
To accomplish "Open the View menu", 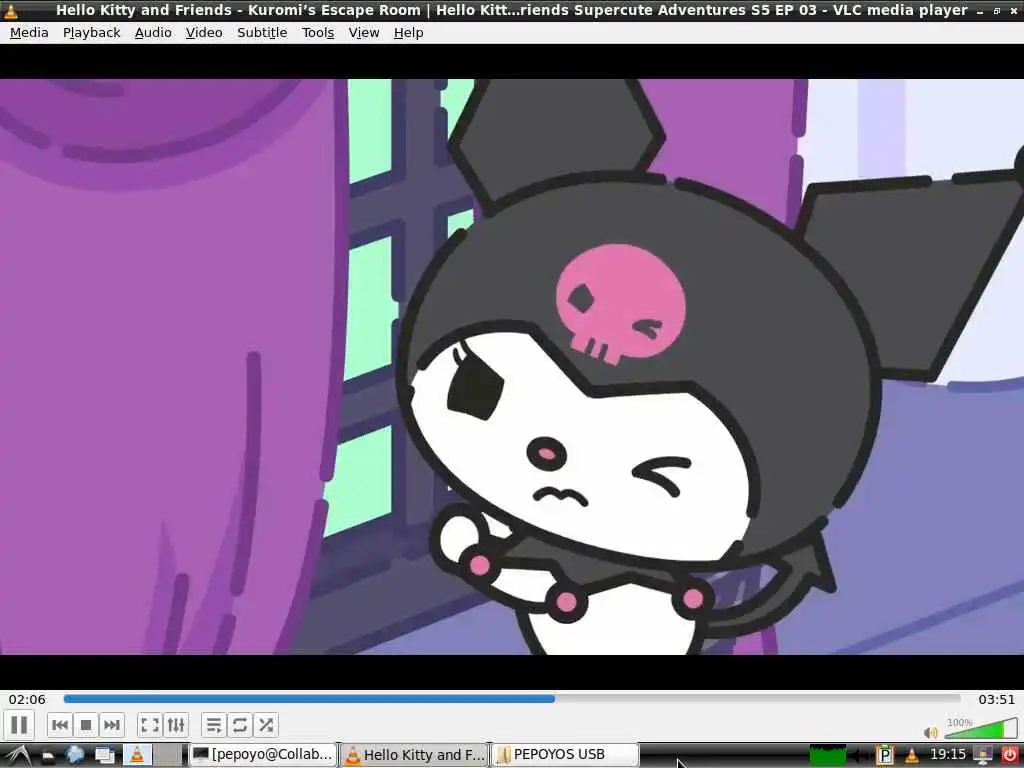I will click(x=364, y=33).
